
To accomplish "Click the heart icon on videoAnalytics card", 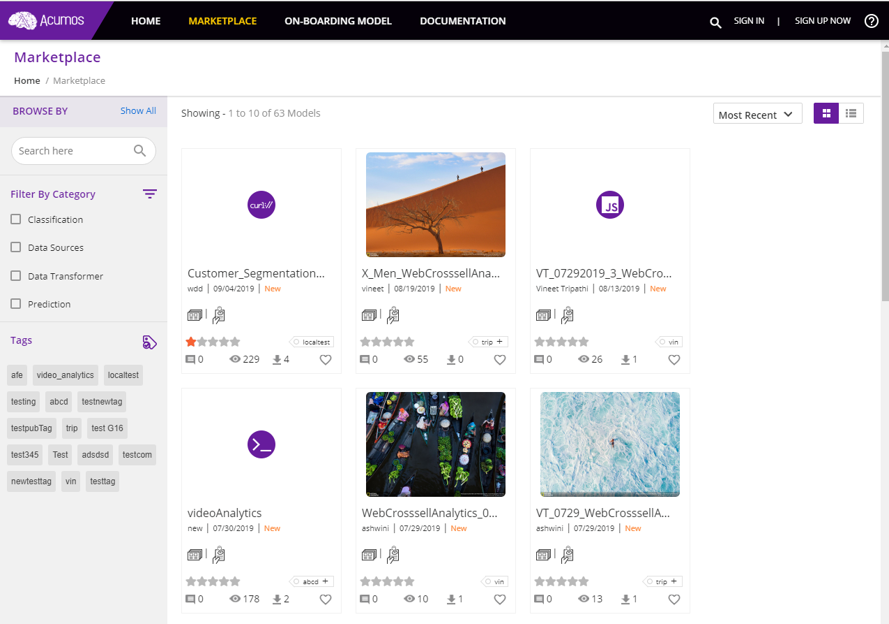I will tap(325, 600).
